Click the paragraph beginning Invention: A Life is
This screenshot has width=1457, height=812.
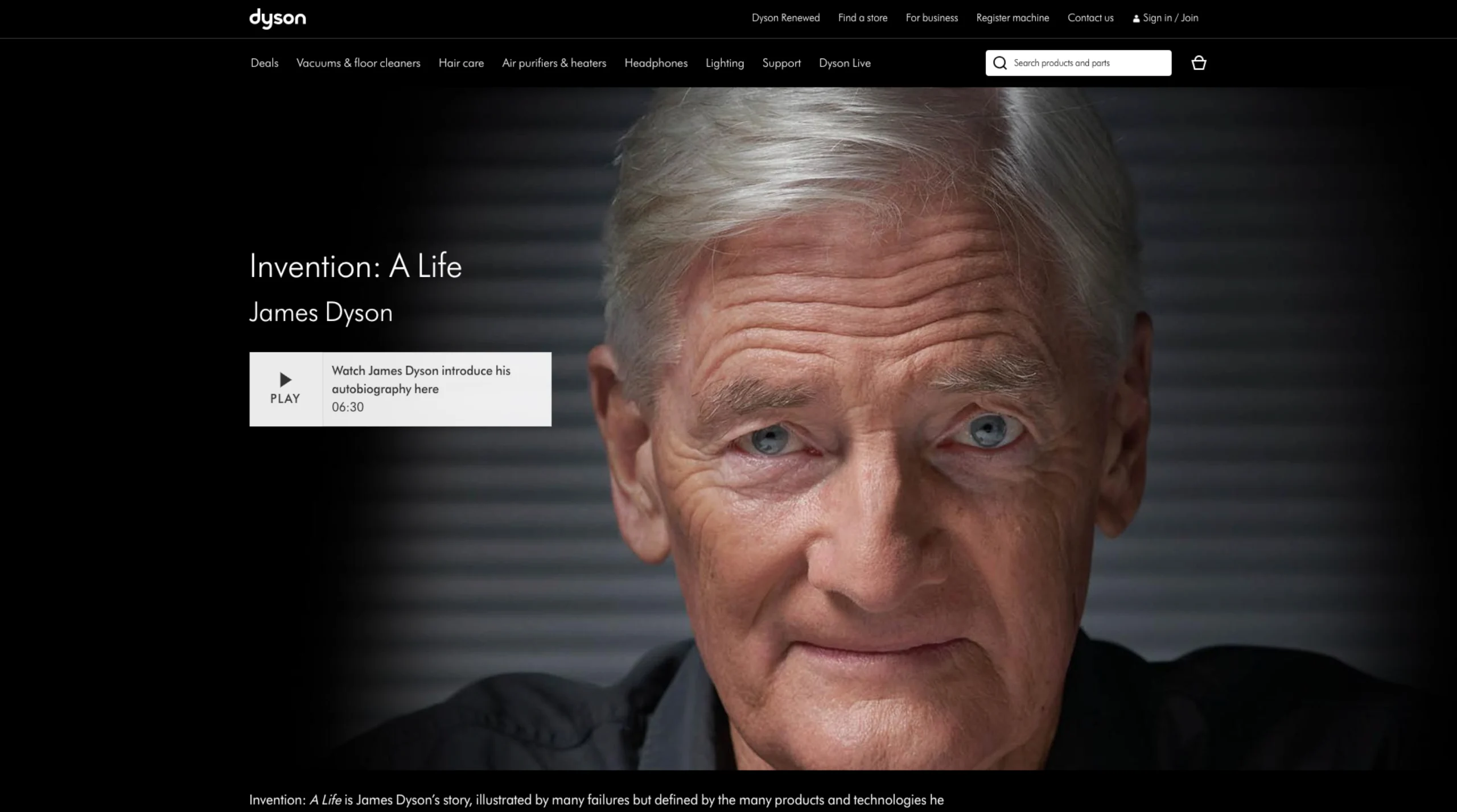coord(596,799)
